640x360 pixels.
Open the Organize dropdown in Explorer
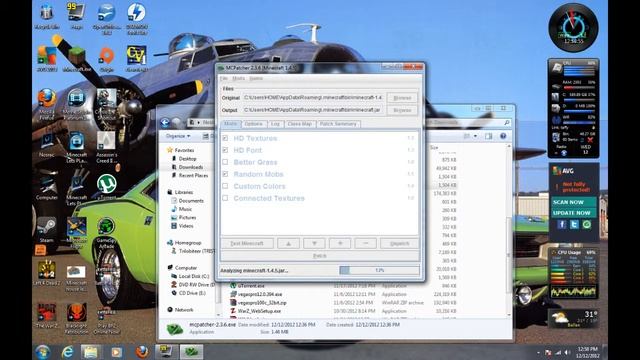(x=178, y=136)
